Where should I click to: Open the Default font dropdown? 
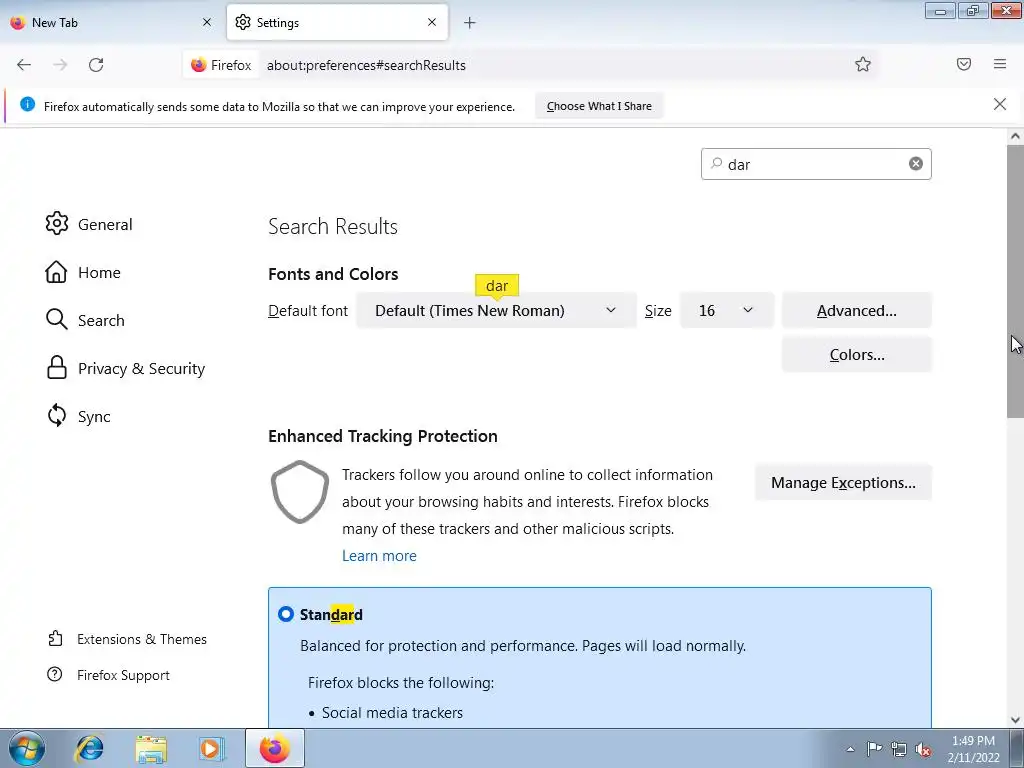[x=496, y=310]
